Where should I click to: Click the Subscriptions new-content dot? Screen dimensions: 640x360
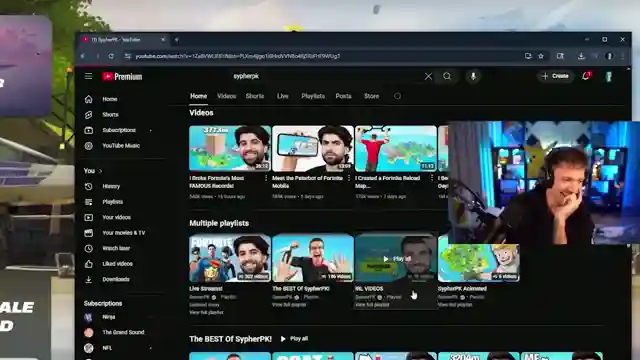151,130
